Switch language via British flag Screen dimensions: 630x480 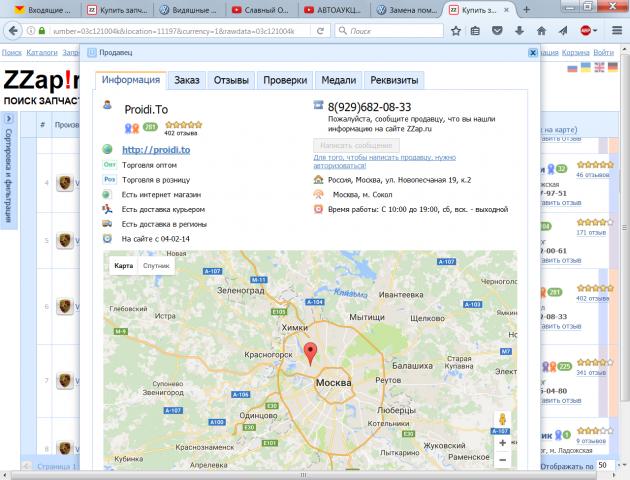click(x=599, y=67)
